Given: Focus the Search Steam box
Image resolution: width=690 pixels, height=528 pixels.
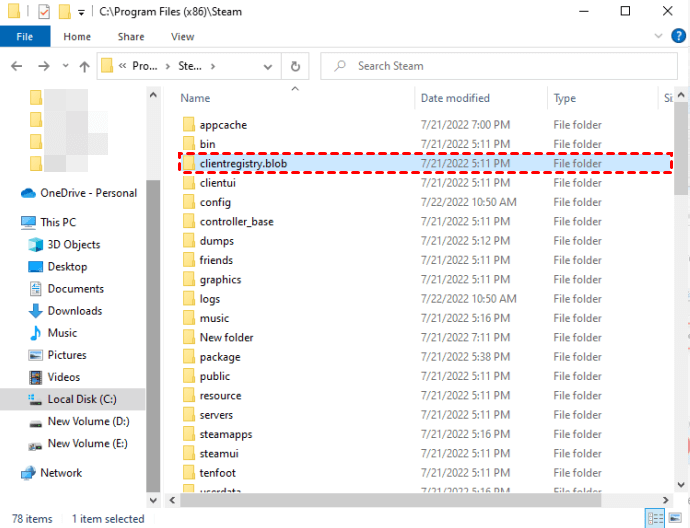Looking at the screenshot, I should point(499,66).
